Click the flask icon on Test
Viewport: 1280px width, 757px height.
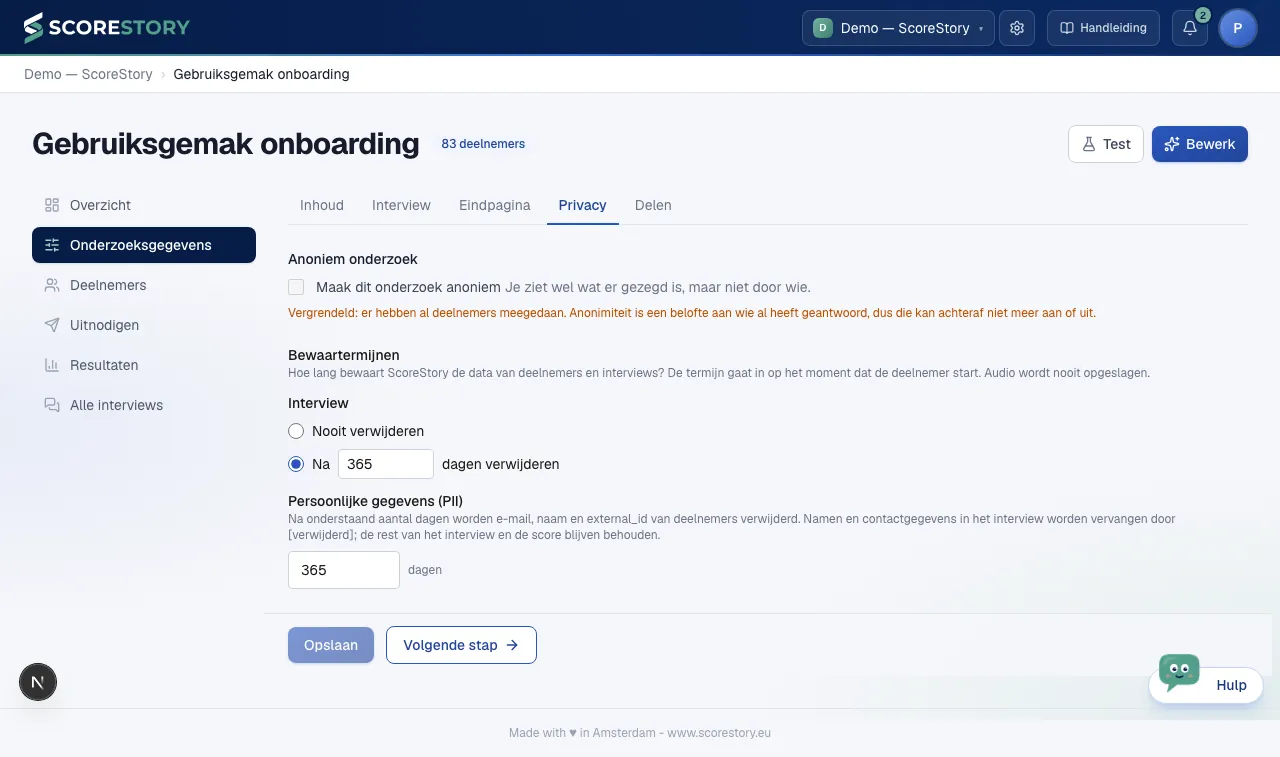tap(1089, 144)
